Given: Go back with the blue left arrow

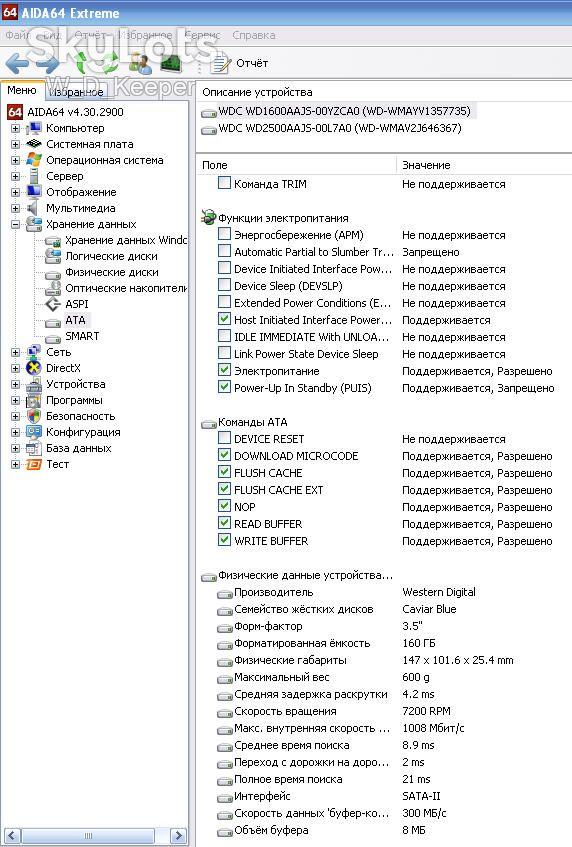Looking at the screenshot, I should coord(17,64).
